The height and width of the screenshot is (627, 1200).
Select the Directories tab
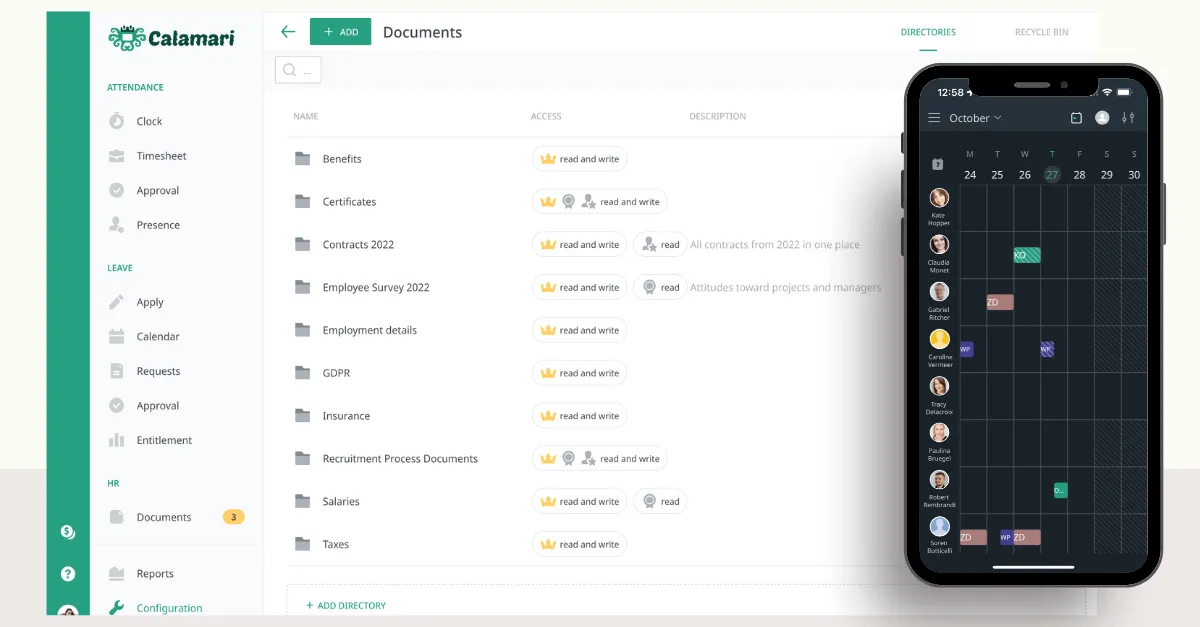click(928, 31)
